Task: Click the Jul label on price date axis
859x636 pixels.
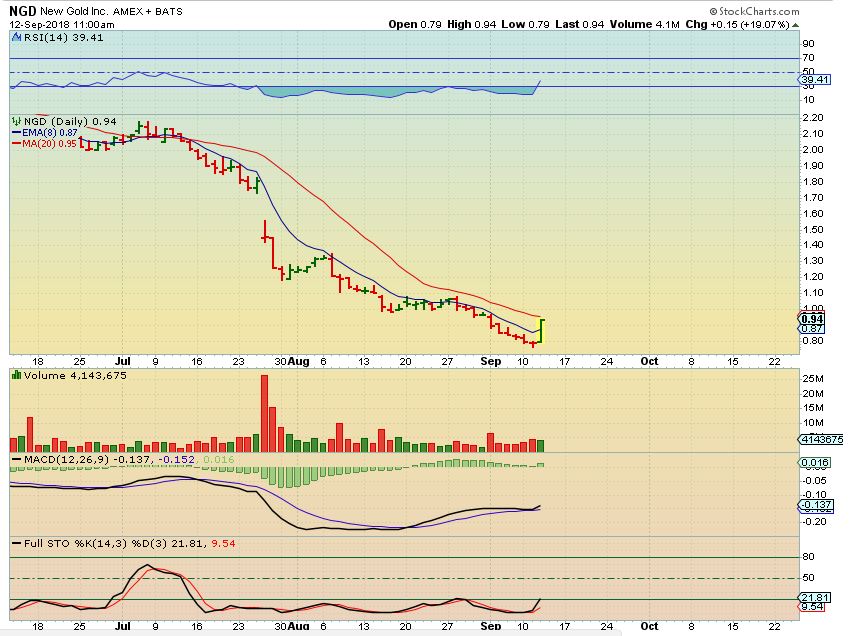Action: (123, 361)
